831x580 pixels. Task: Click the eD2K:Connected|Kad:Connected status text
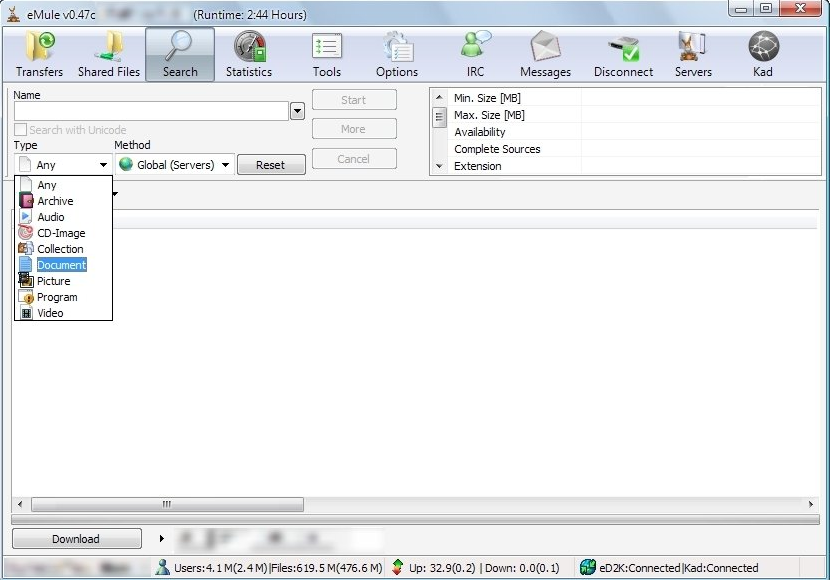(x=679, y=568)
